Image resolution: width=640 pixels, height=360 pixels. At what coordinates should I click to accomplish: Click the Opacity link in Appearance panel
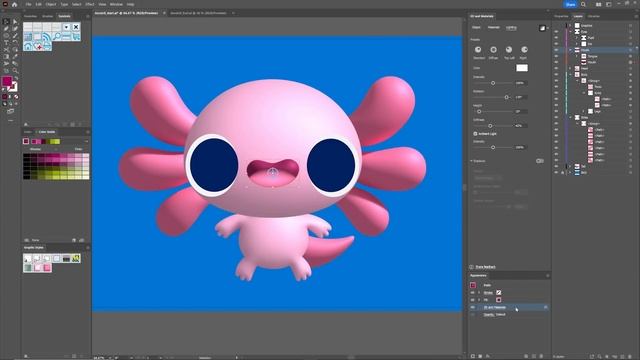tap(489, 314)
